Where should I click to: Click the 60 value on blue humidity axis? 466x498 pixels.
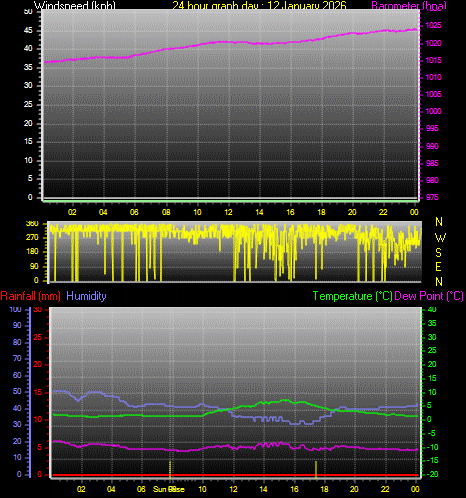[17, 375]
